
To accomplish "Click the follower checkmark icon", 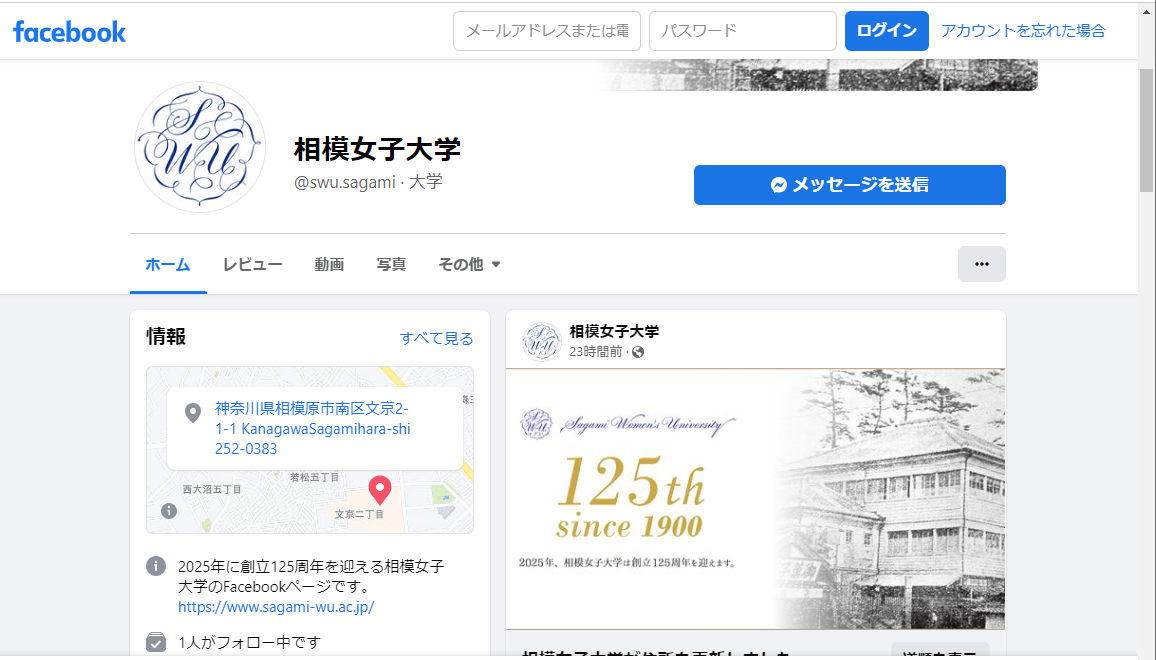I will pyautogui.click(x=156, y=642).
